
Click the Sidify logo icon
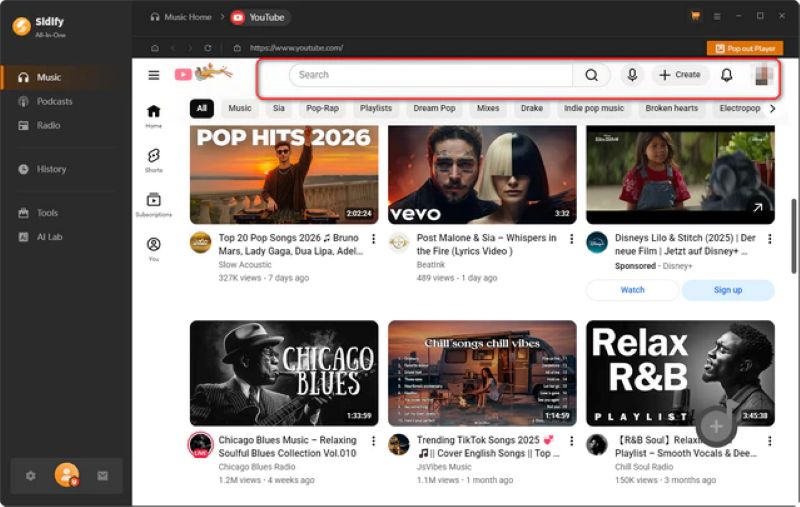click(21, 27)
